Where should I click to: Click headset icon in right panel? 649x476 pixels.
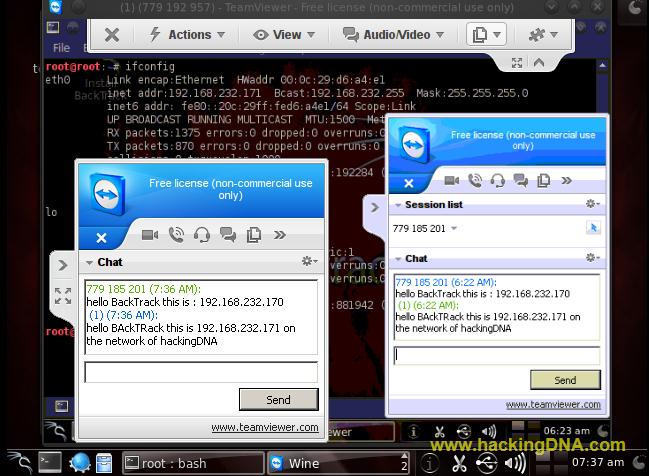[498, 180]
